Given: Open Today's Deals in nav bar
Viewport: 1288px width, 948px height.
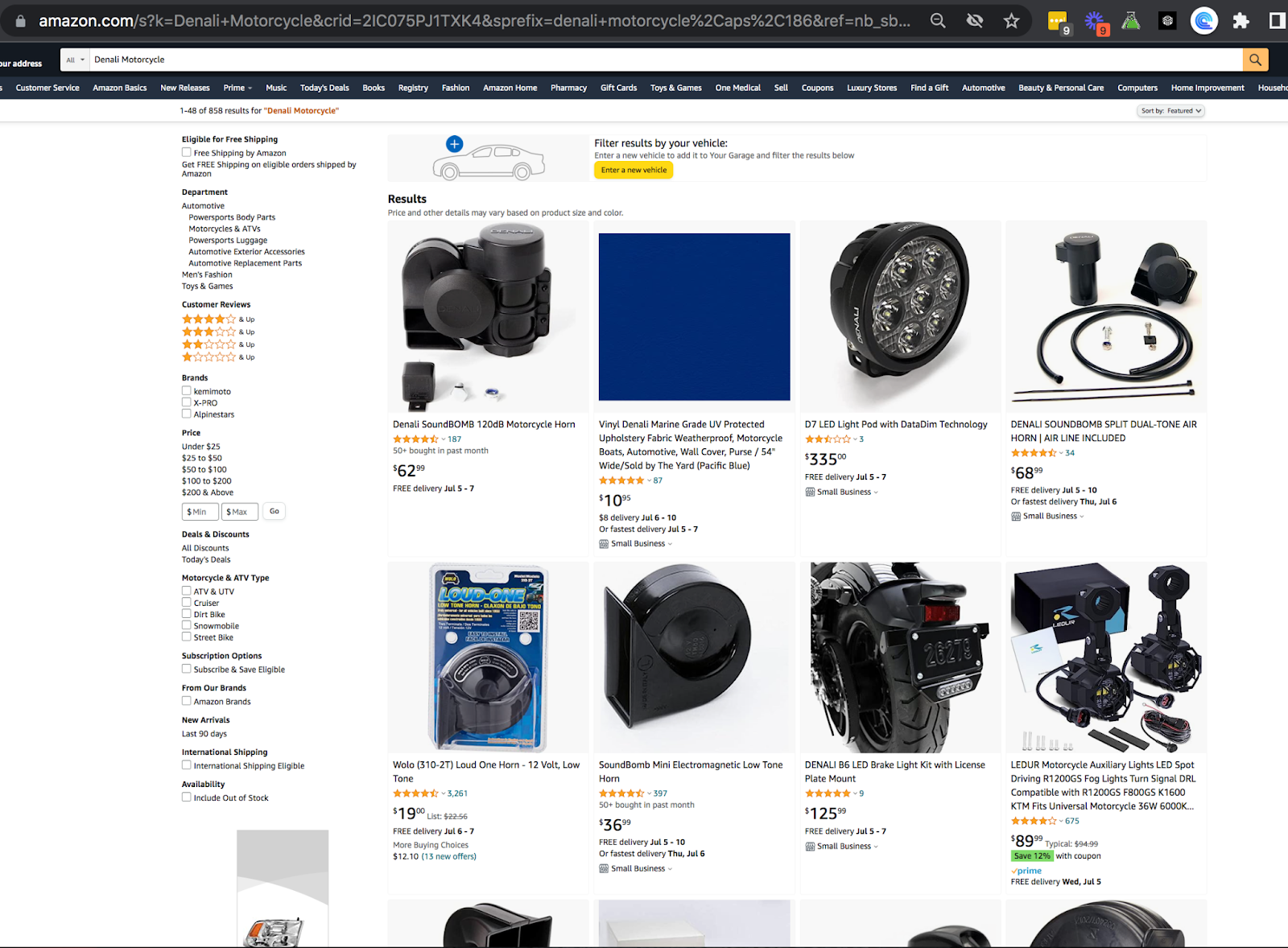Looking at the screenshot, I should tap(324, 88).
